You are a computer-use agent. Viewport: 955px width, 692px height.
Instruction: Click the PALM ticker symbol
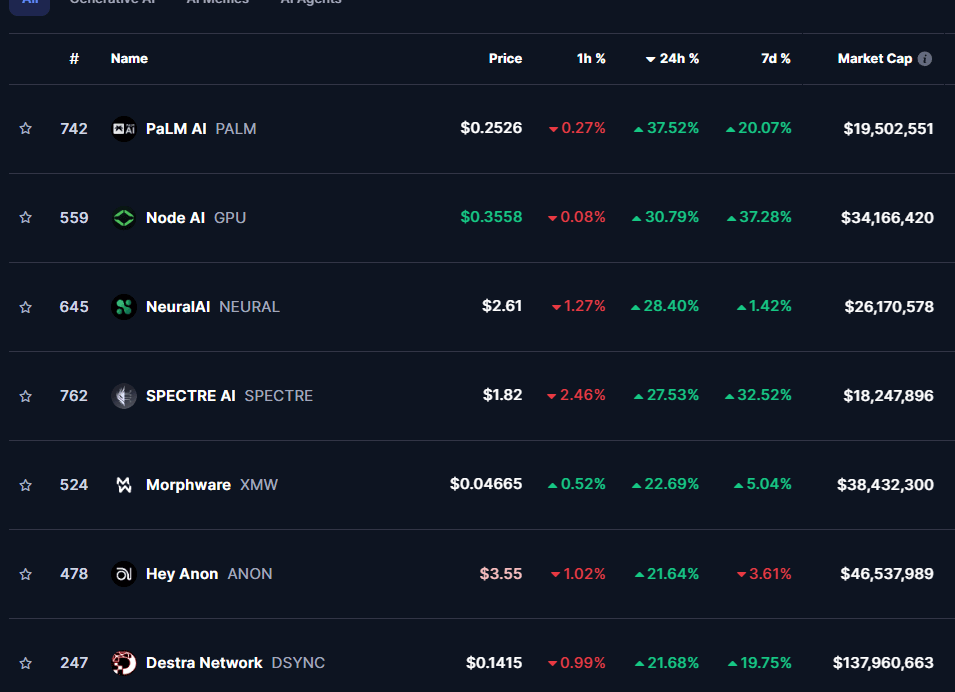(x=236, y=129)
